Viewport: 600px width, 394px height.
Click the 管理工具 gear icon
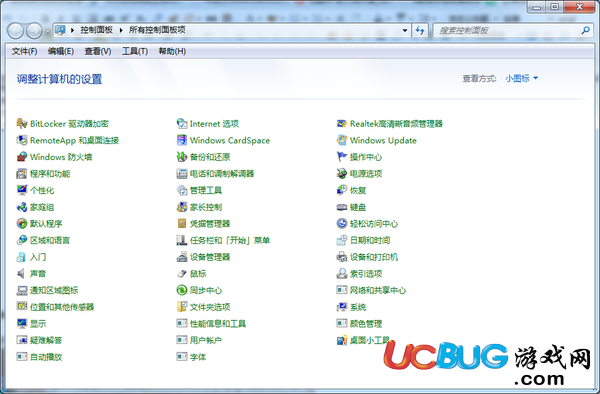[182, 190]
